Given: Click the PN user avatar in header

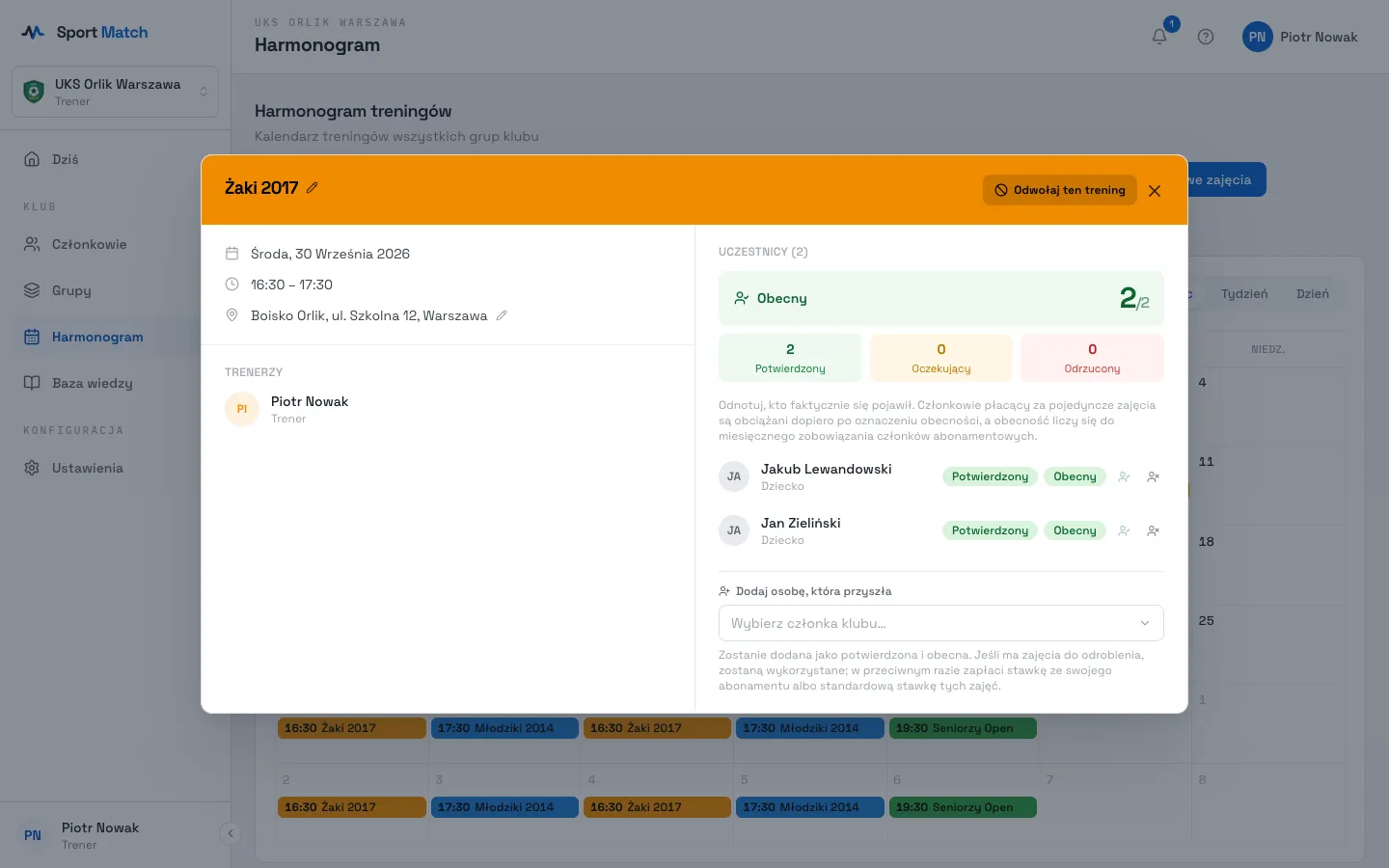Looking at the screenshot, I should (x=1257, y=37).
